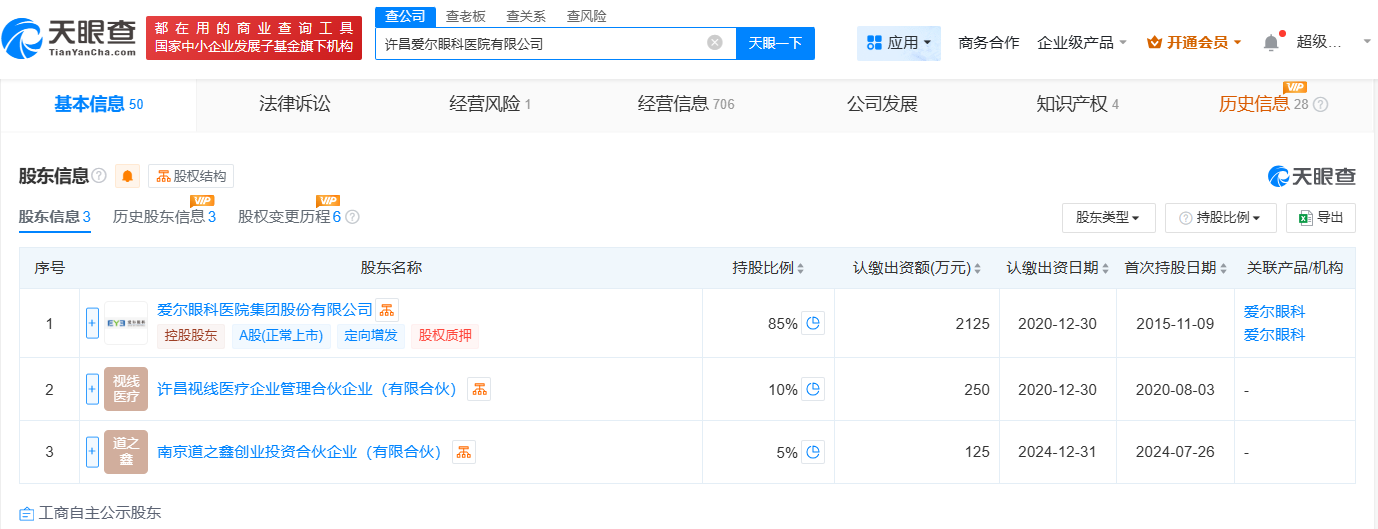Click the 天眼一下 search button
This screenshot has height=529, width=1378.
[x=775, y=43]
